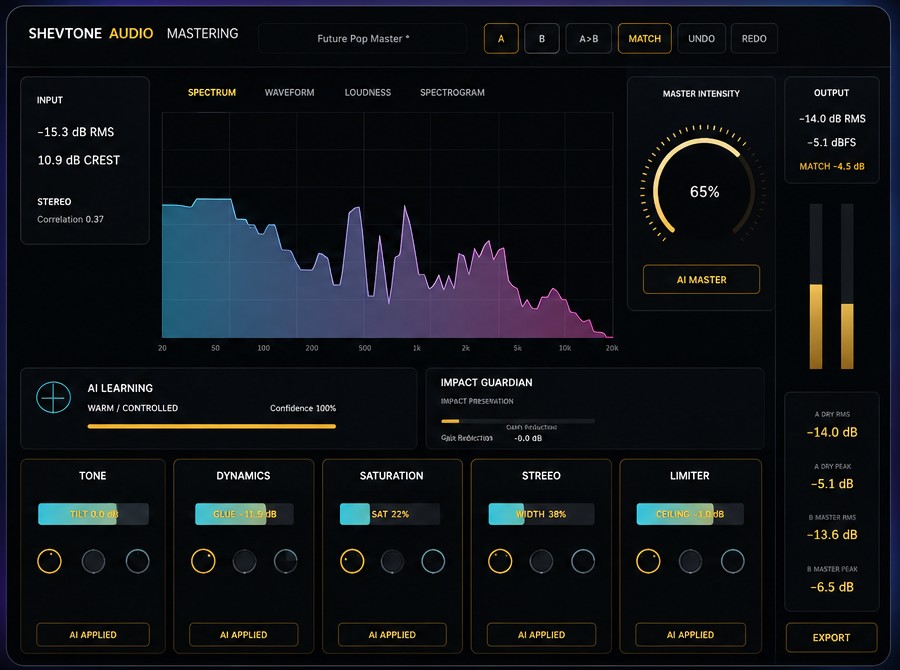Click the MATCH -4.5 dB readout
The image size is (900, 670).
tap(832, 166)
